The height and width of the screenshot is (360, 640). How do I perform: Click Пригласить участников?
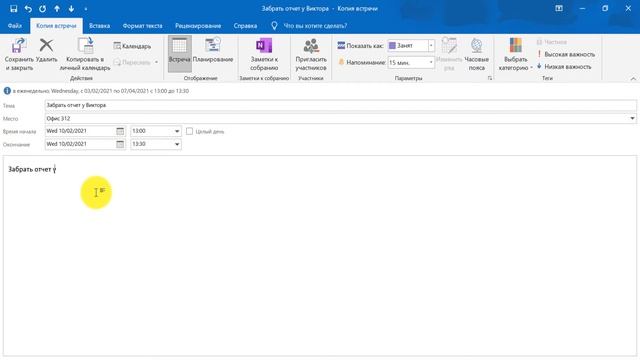pos(311,54)
